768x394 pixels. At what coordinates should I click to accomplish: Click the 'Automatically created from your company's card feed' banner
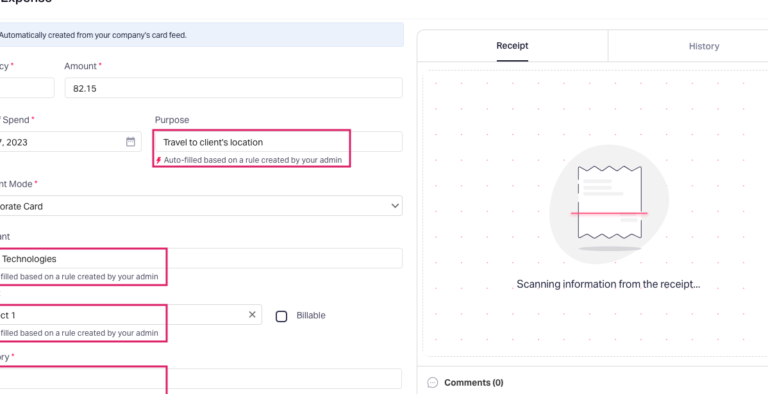click(x=201, y=35)
